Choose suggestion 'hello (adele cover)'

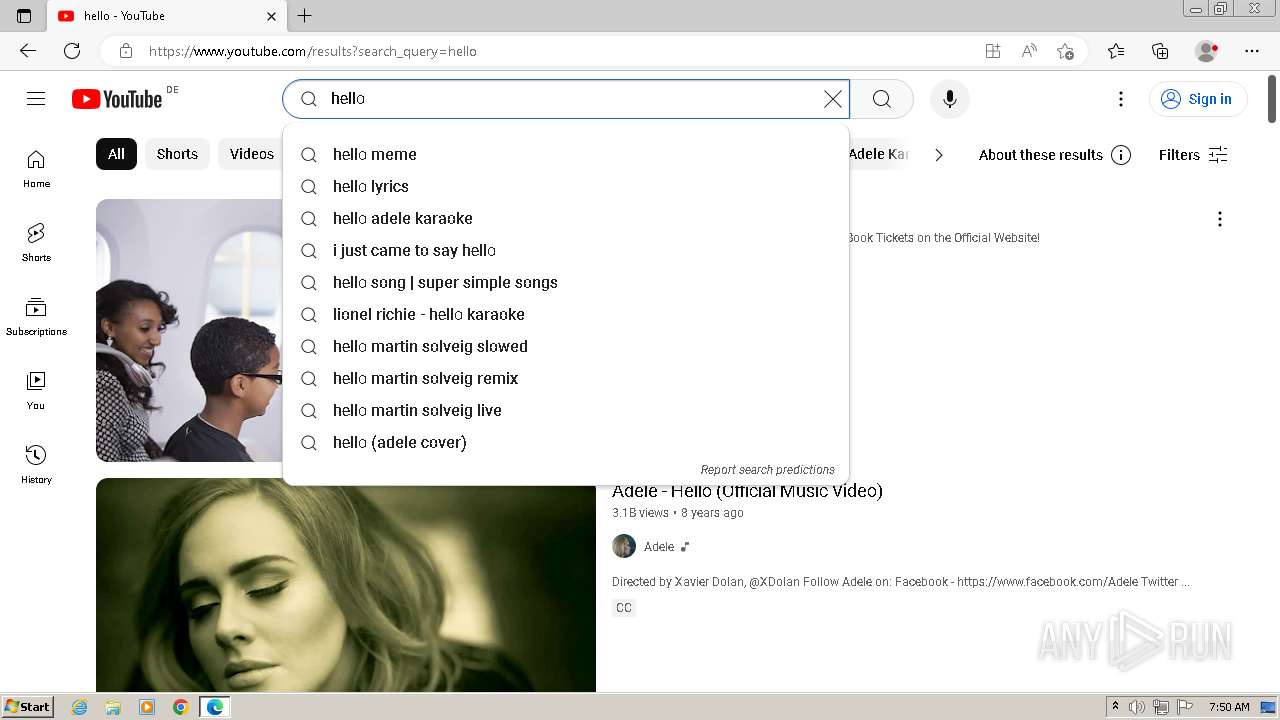pos(566,442)
